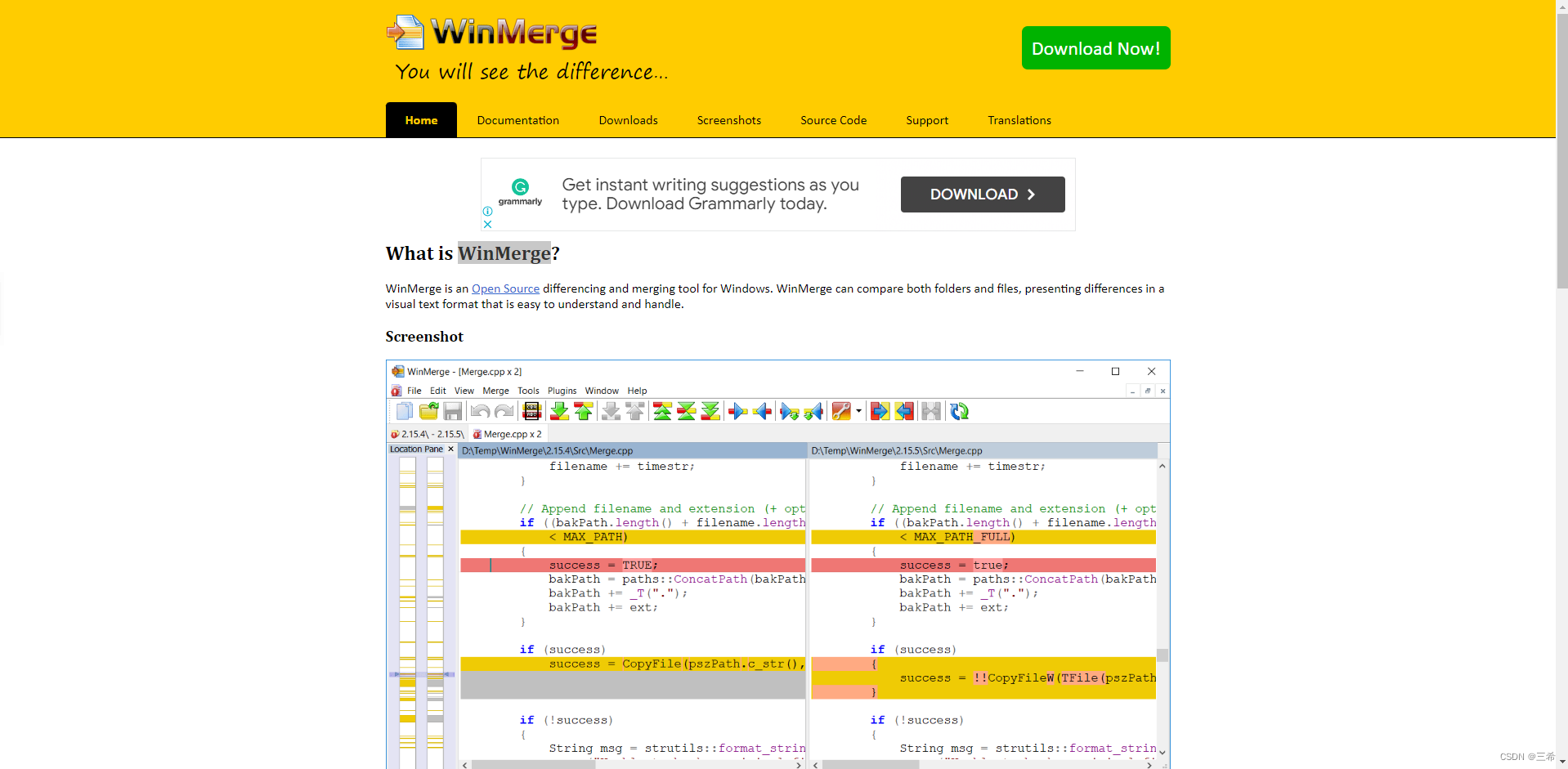The image size is (1568, 769).
Task: Click the DOWNLOAD button in Grammarly ad
Action: (x=983, y=194)
